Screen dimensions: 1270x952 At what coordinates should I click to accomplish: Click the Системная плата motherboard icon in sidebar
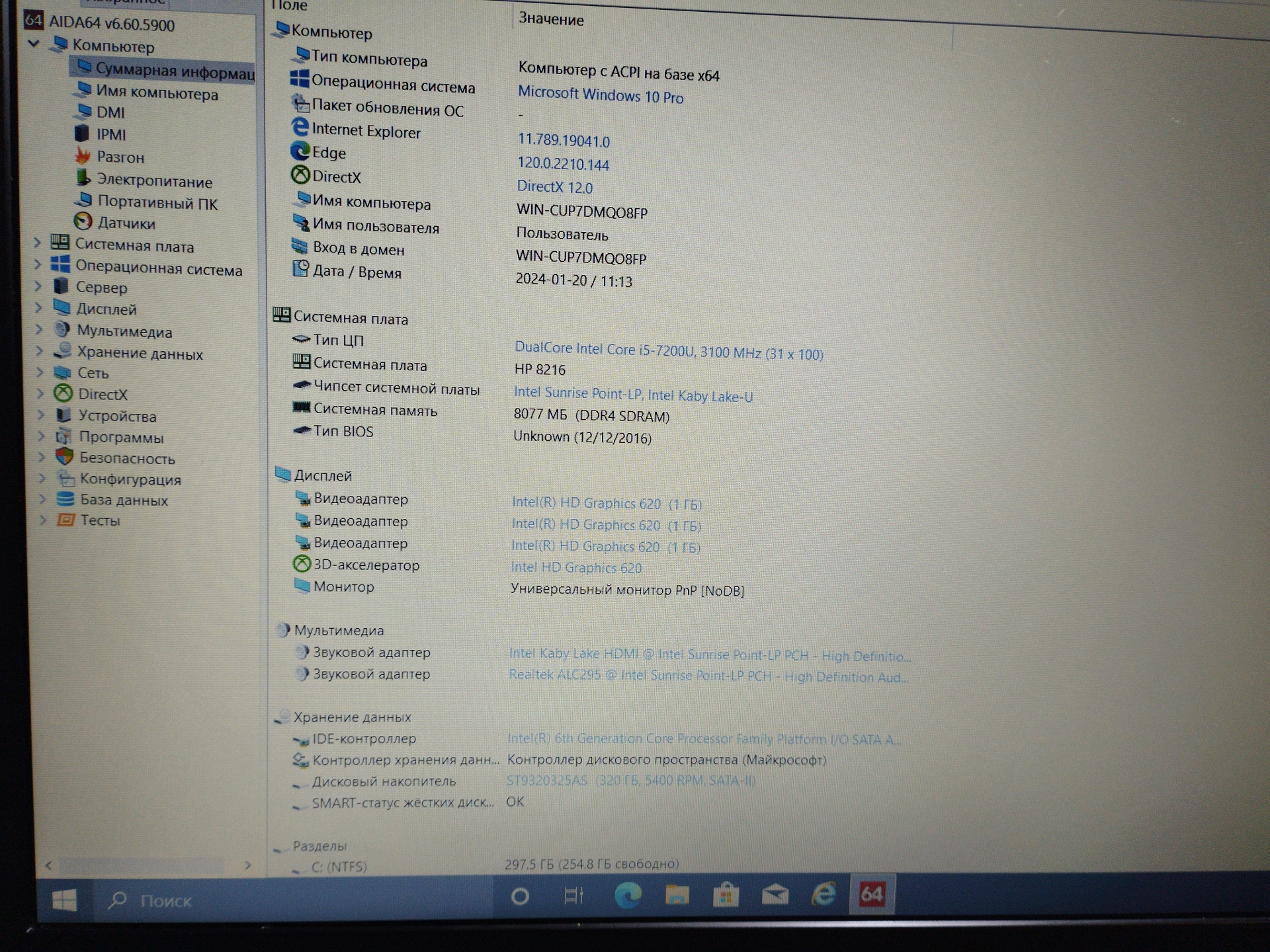pyautogui.click(x=60, y=243)
